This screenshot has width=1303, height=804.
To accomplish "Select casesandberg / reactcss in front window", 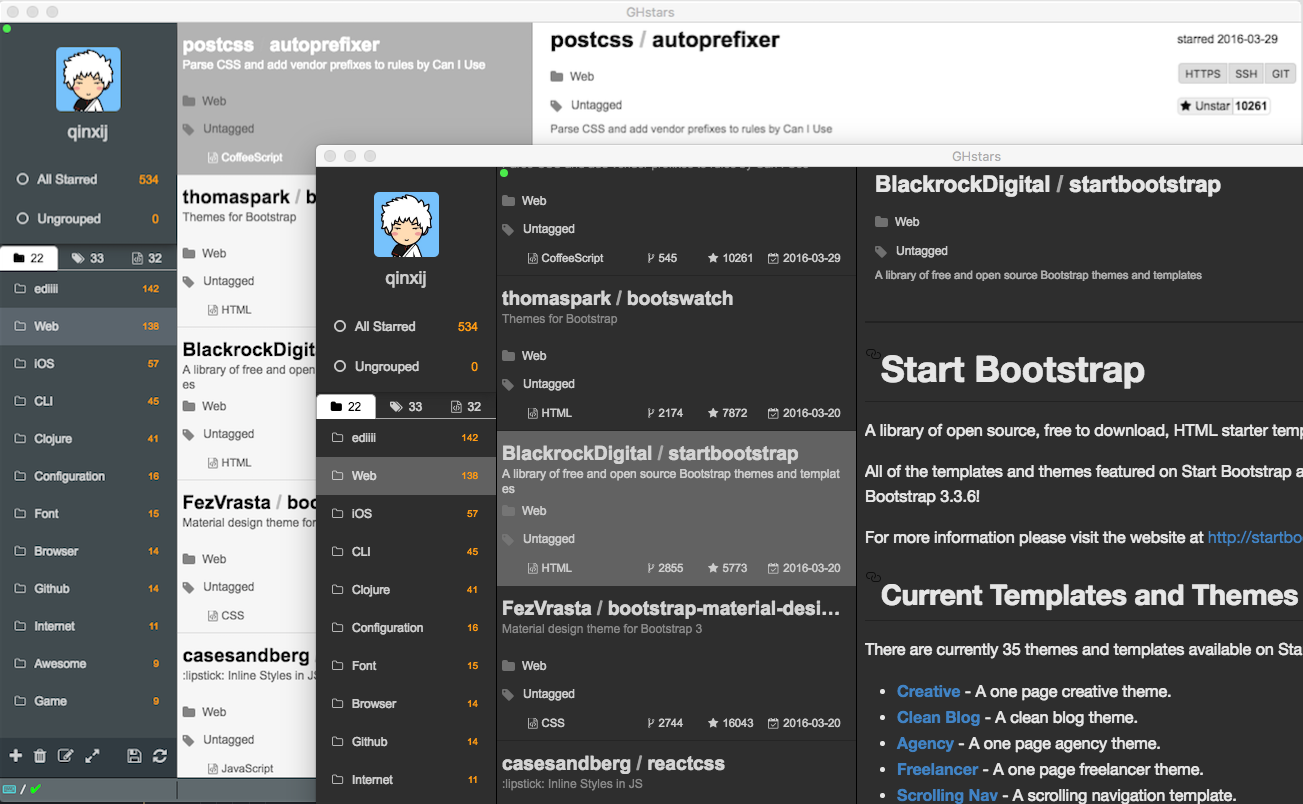I will point(676,772).
